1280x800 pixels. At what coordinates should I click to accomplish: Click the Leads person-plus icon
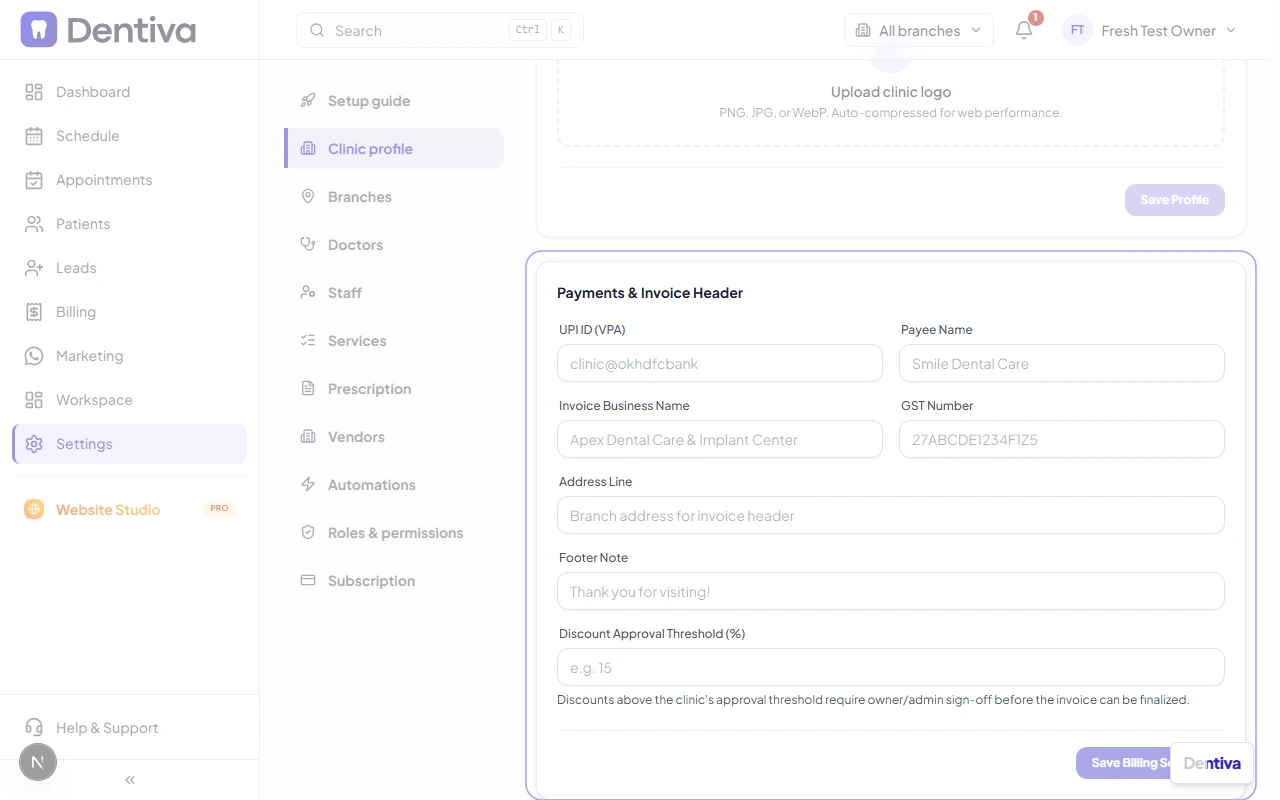pos(34,268)
